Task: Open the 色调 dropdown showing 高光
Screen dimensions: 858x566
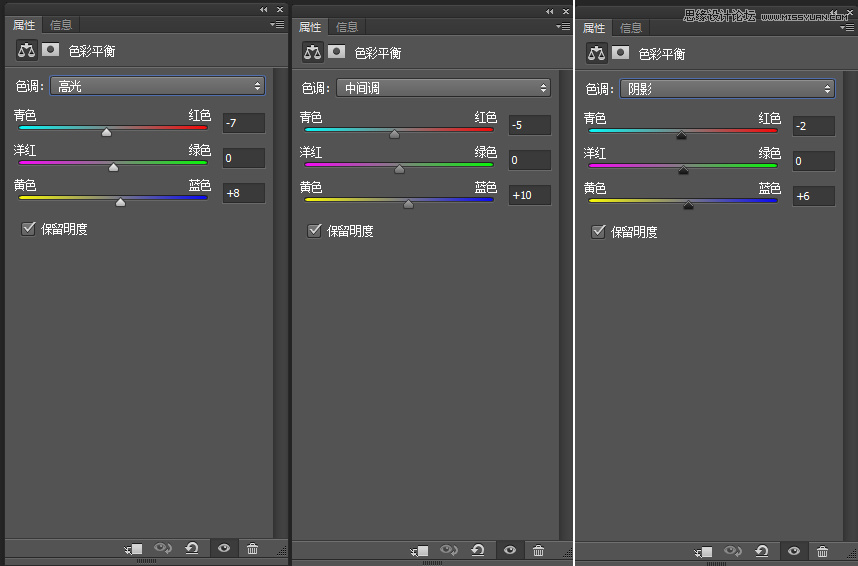Action: [158, 87]
